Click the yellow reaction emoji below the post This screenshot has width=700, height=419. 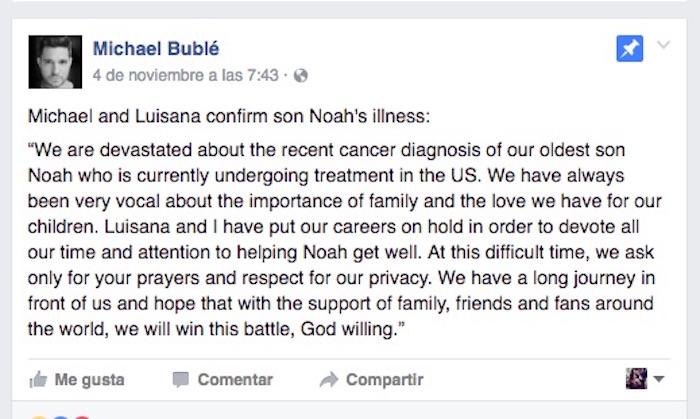pyautogui.click(x=39, y=416)
